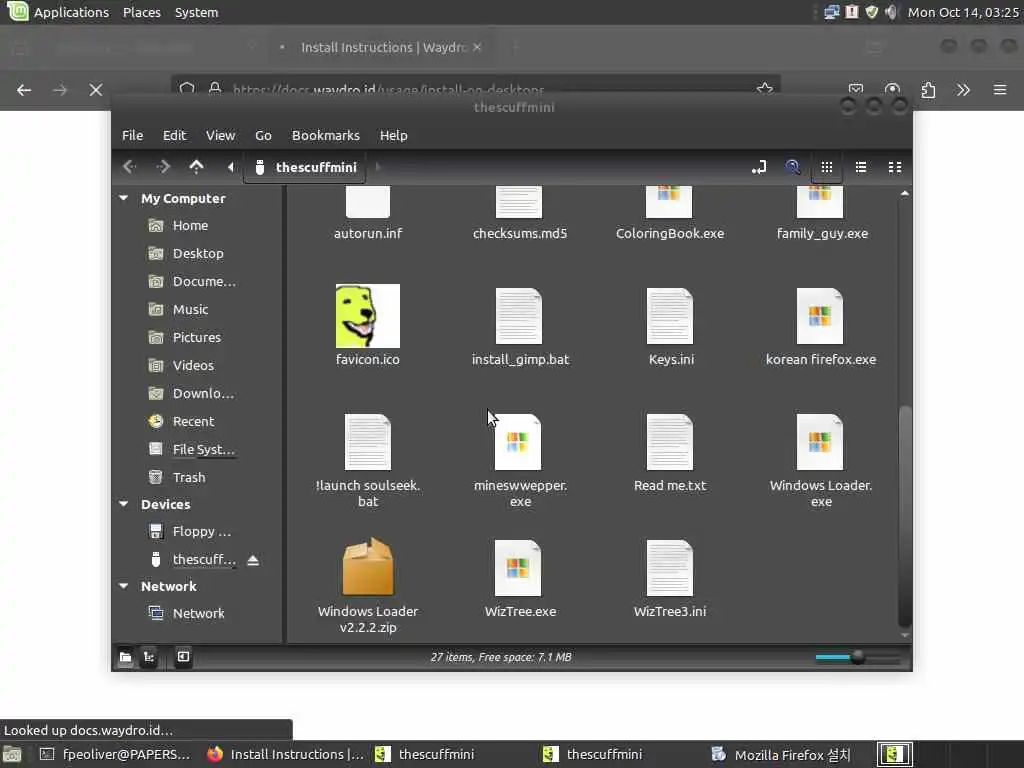The image size is (1024, 768).
Task: Open the Edit menu
Action: point(174,135)
